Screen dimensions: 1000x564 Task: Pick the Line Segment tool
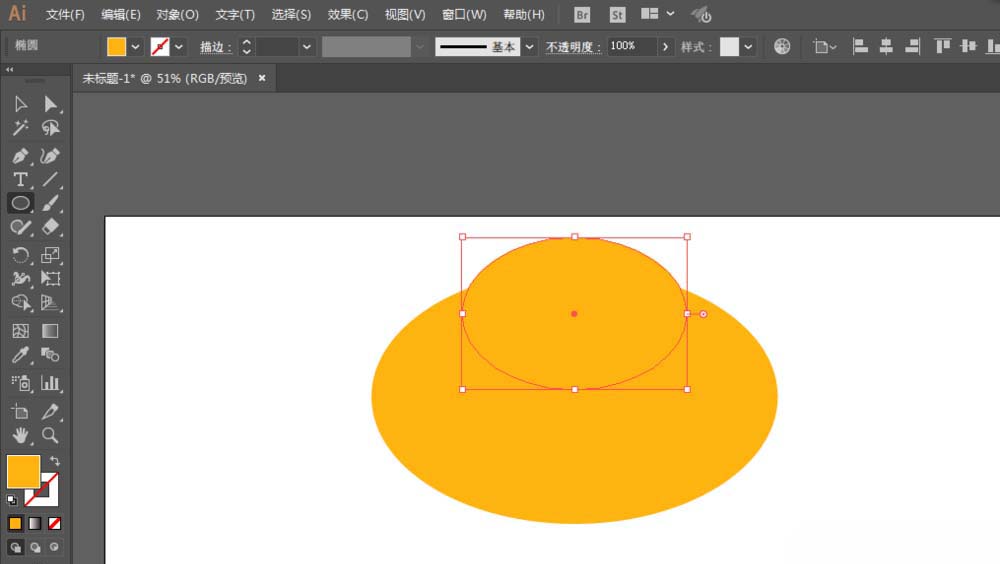pyautogui.click(x=50, y=179)
